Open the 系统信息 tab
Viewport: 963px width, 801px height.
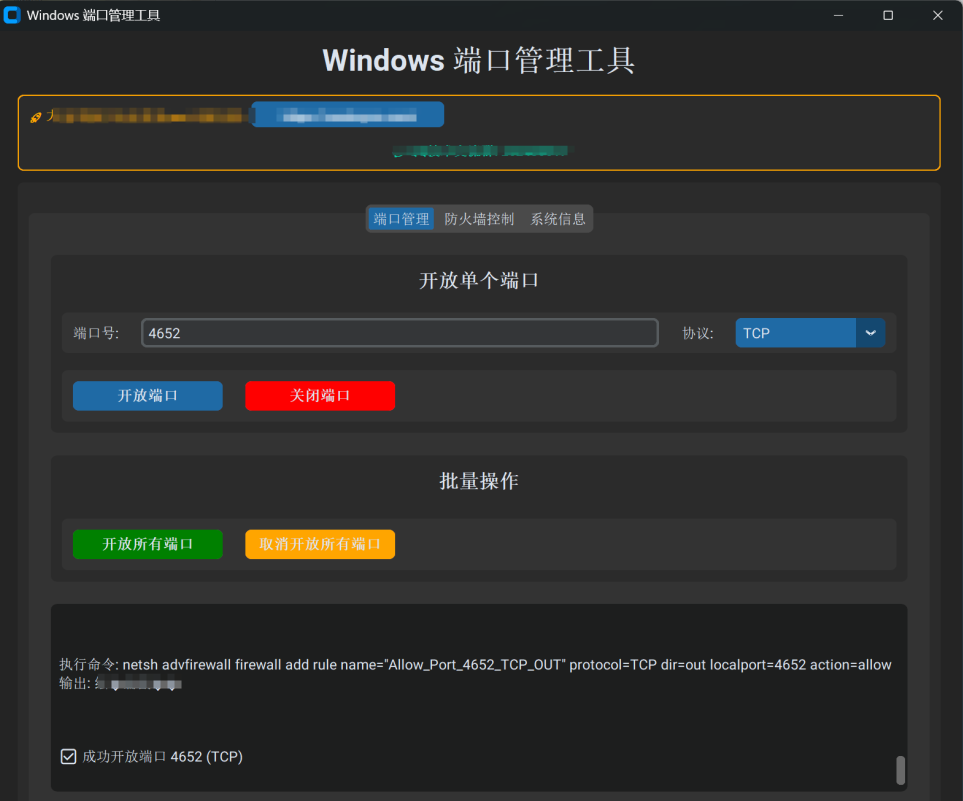[x=558, y=219]
